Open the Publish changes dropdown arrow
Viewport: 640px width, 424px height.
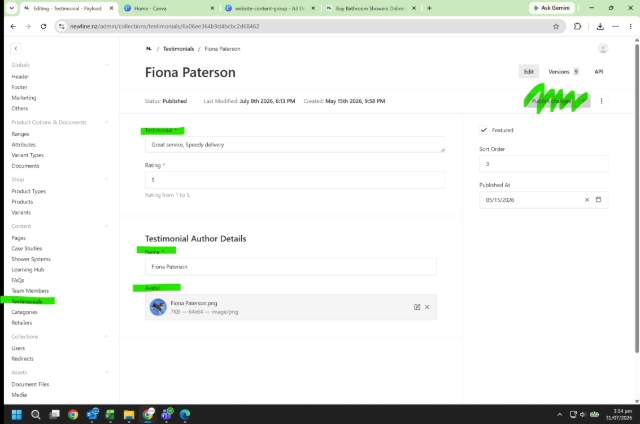(x=584, y=101)
